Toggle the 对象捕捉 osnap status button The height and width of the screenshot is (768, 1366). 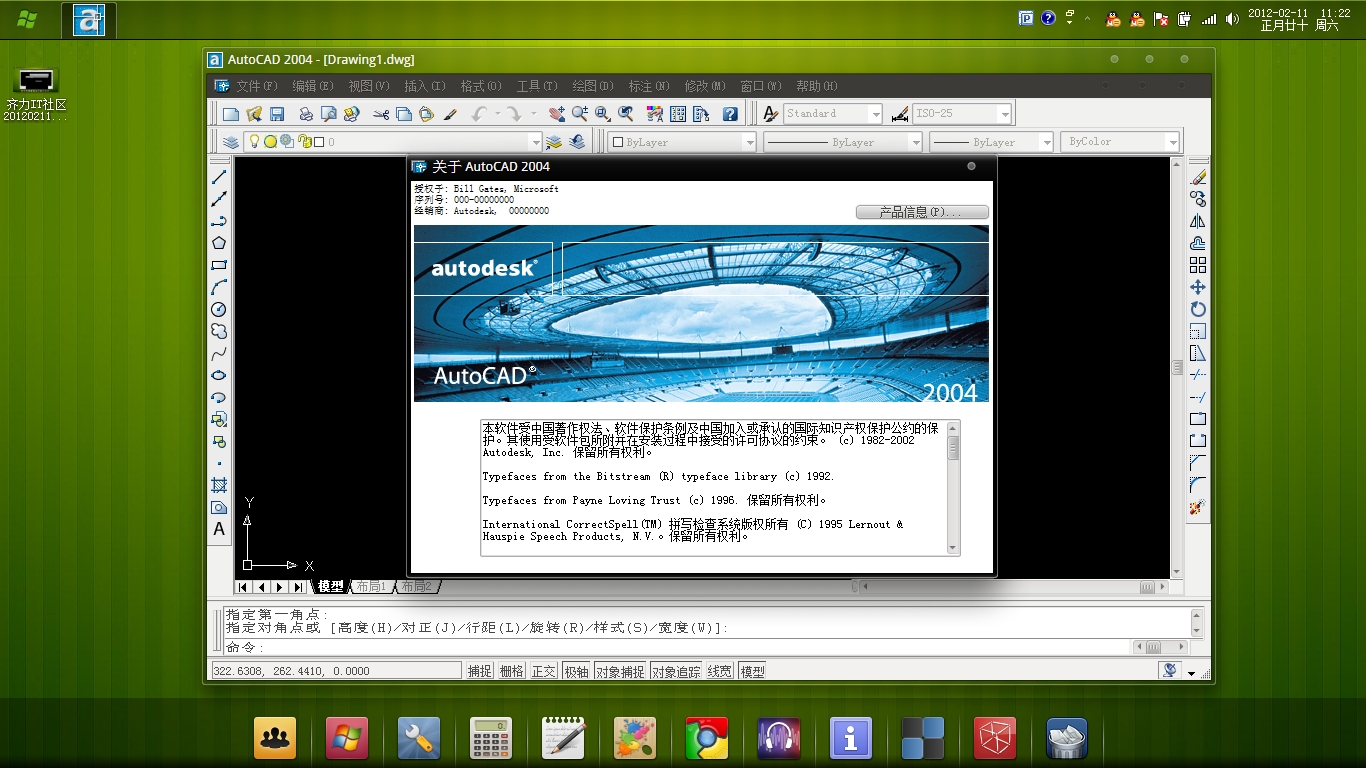[620, 672]
